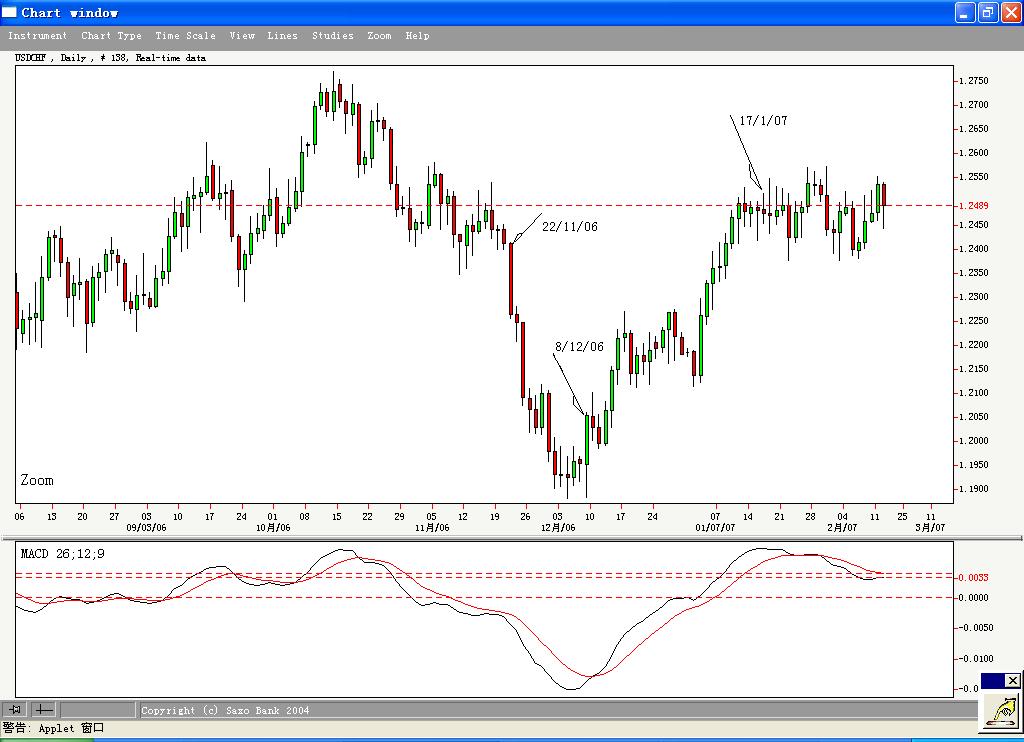Click the 1.2750 price axis label
The width and height of the screenshot is (1024, 742).
(x=974, y=81)
